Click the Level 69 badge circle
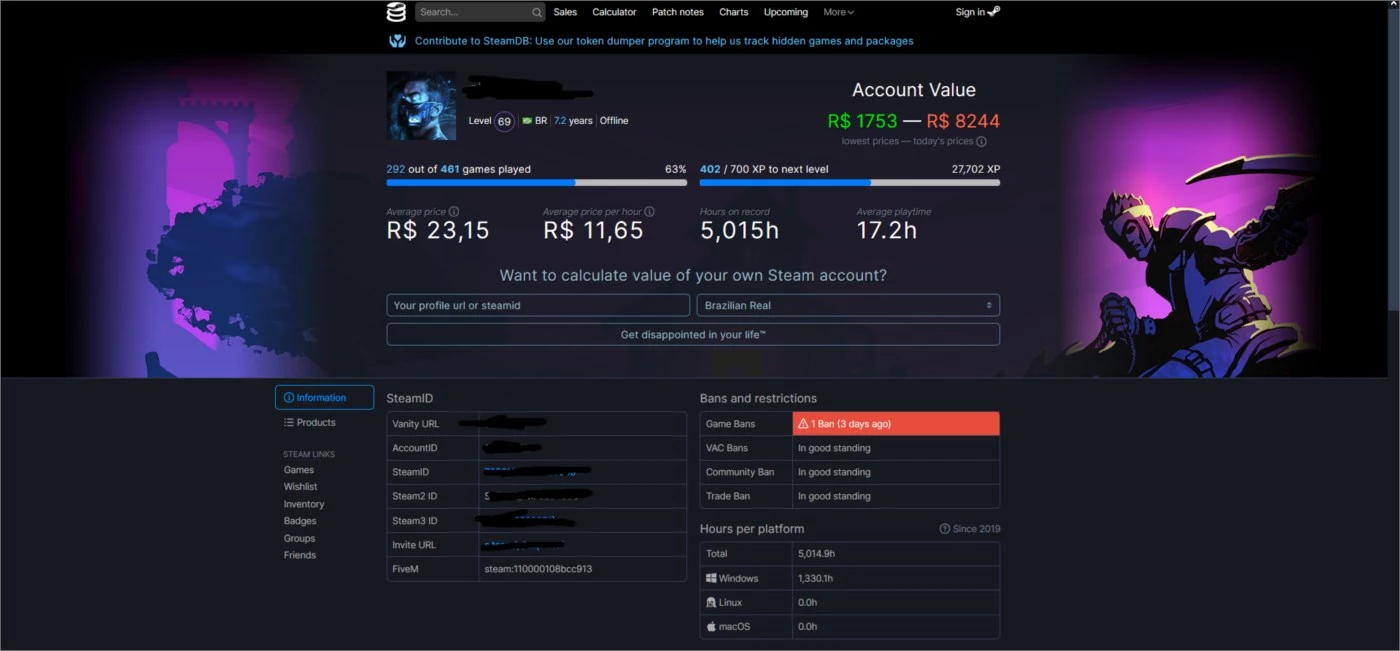The height and width of the screenshot is (651, 1400). (504, 121)
